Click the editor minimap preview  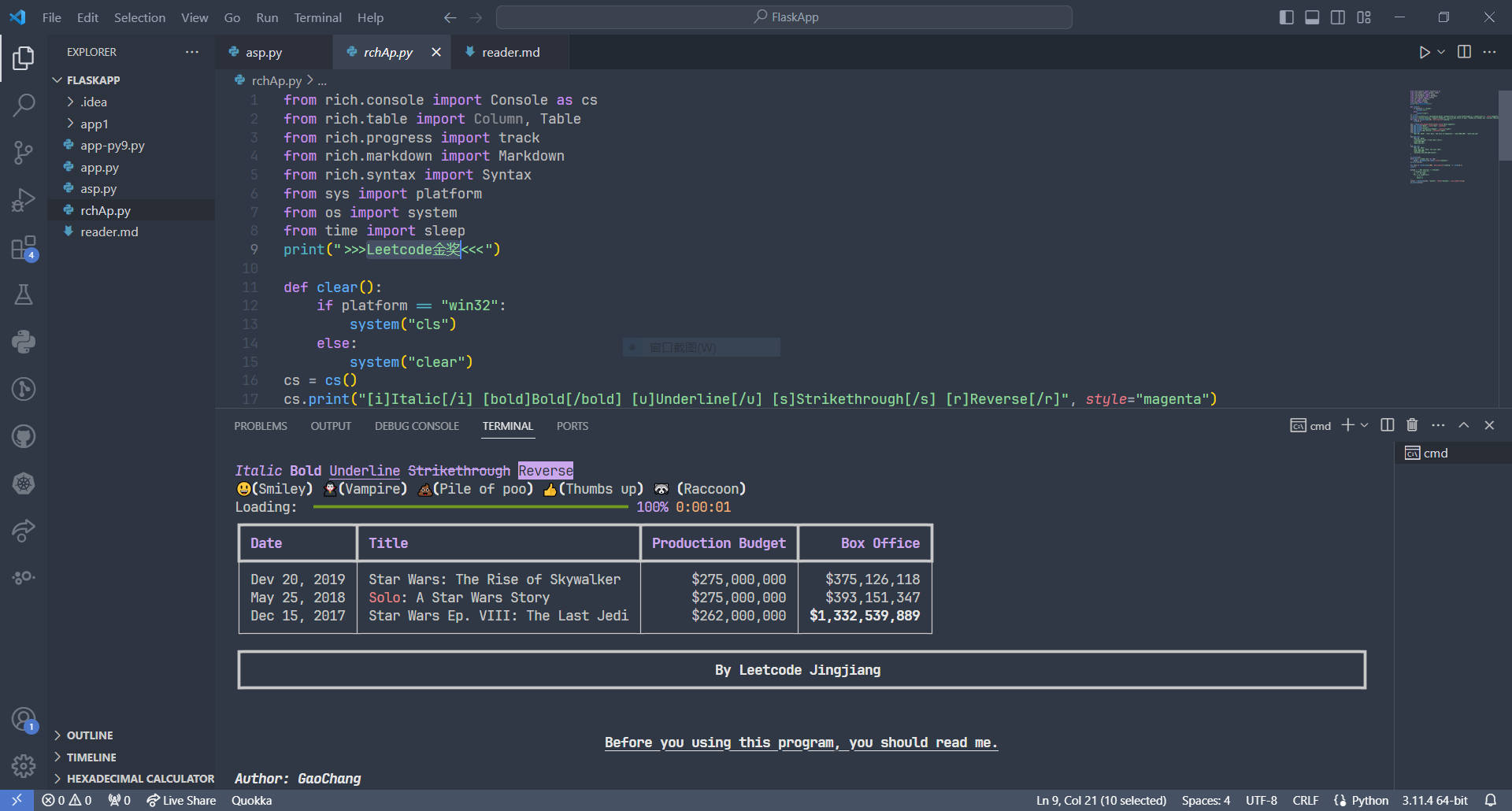tap(1453, 136)
